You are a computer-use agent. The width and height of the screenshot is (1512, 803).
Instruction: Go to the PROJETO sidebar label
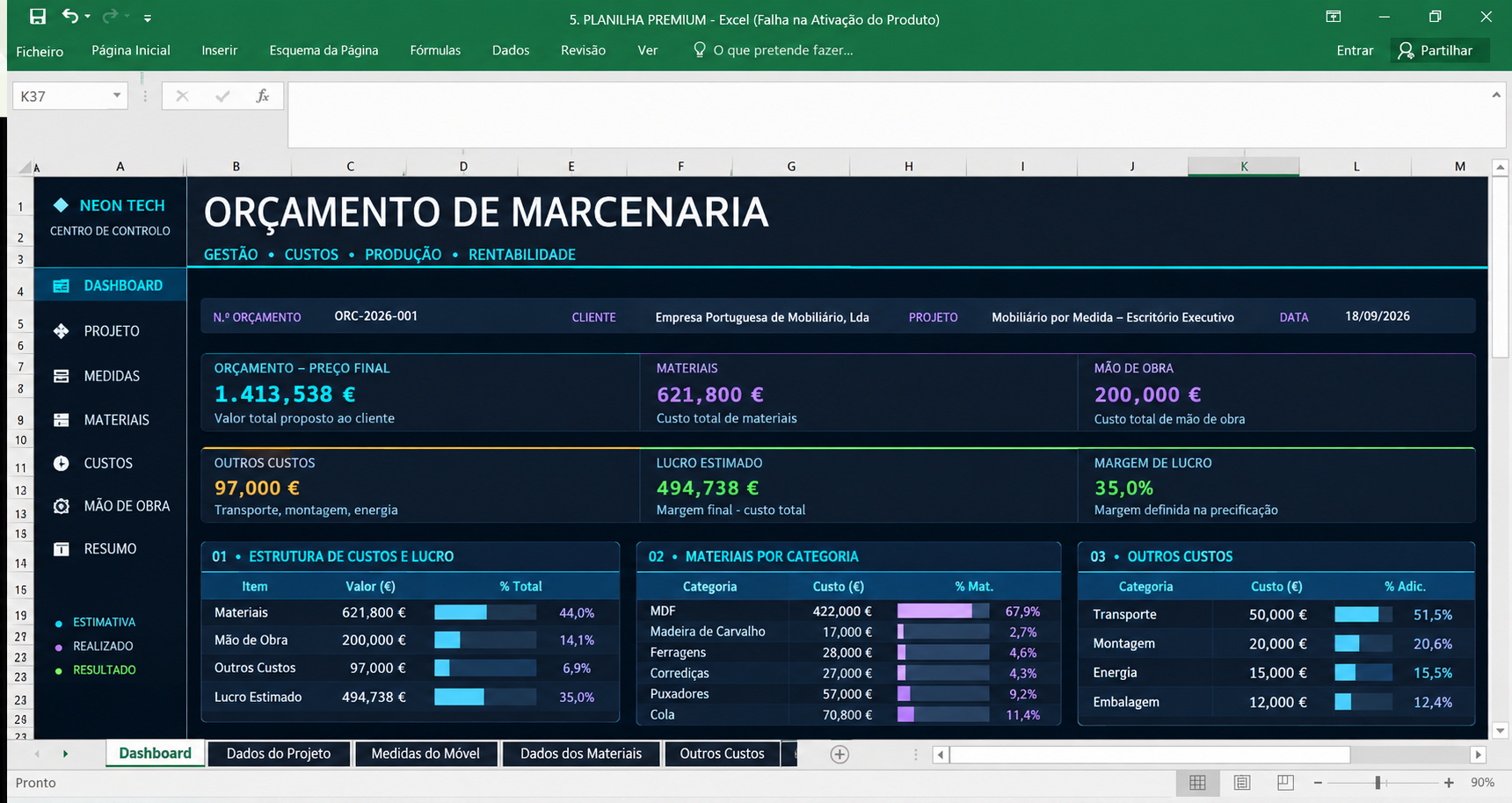coord(112,331)
